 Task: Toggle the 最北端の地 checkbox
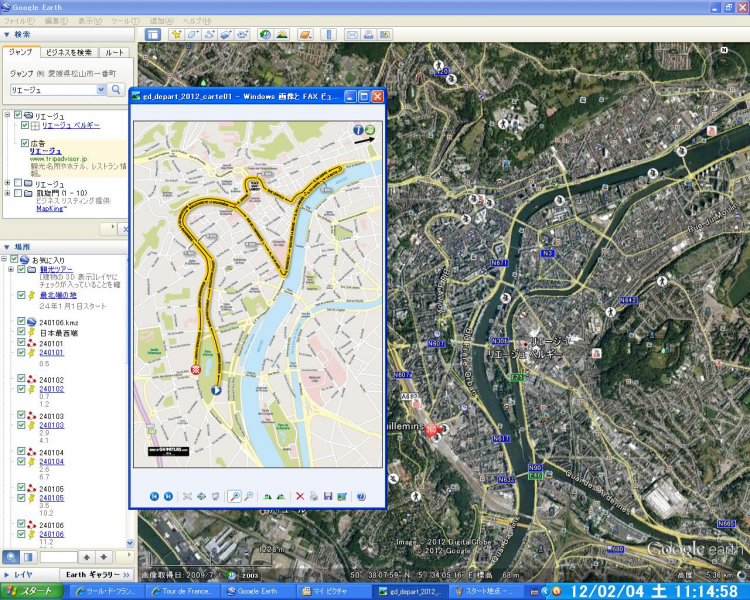click(x=21, y=295)
